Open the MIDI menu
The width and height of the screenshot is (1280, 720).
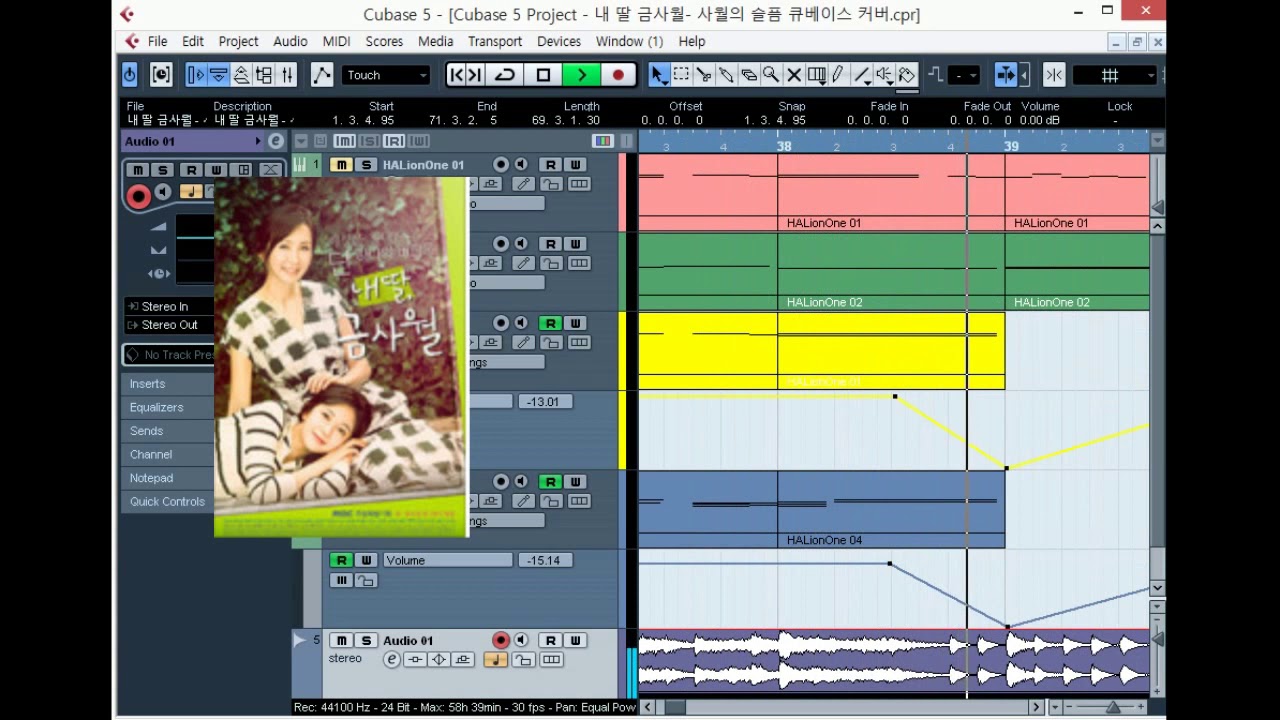coord(336,41)
